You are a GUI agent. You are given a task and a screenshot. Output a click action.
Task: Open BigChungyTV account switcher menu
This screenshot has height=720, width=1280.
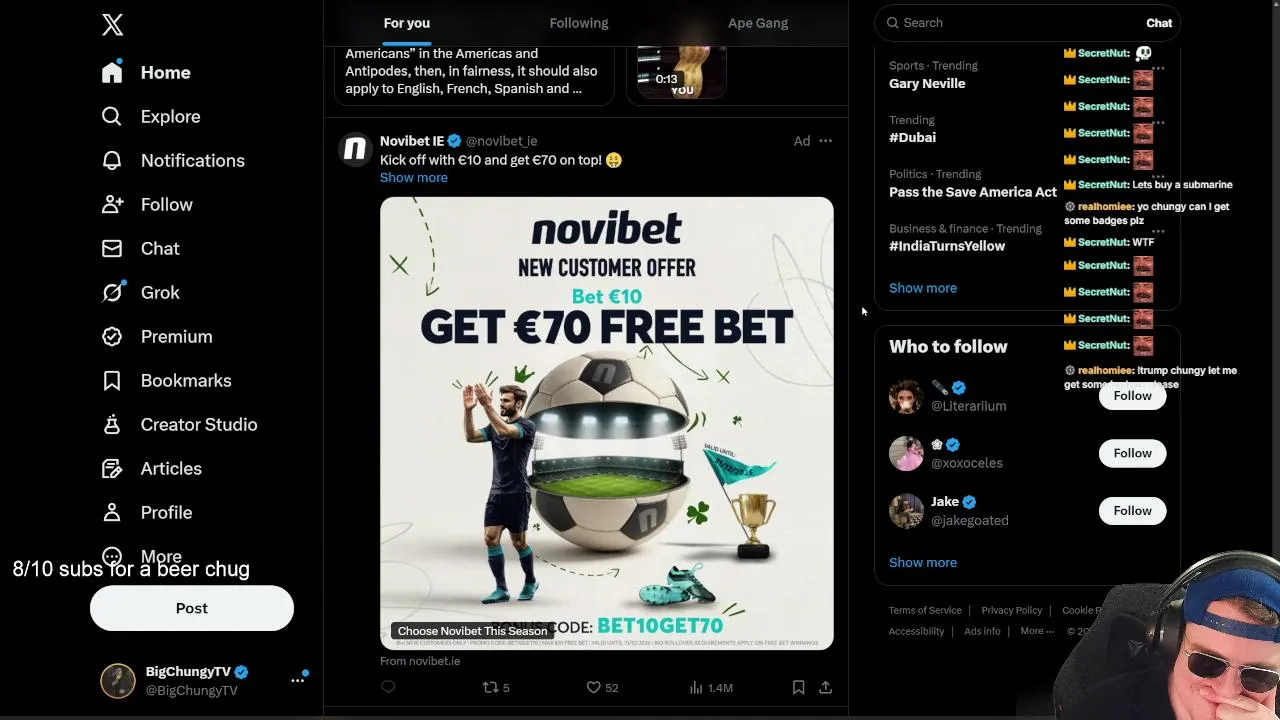[x=297, y=680]
